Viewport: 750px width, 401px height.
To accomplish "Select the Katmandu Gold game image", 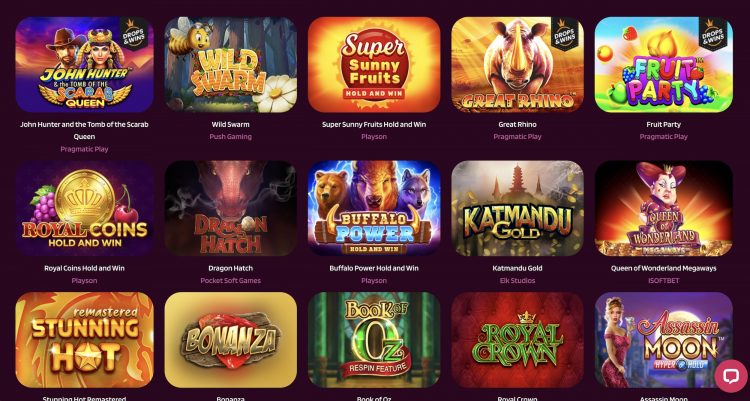I will pos(518,208).
